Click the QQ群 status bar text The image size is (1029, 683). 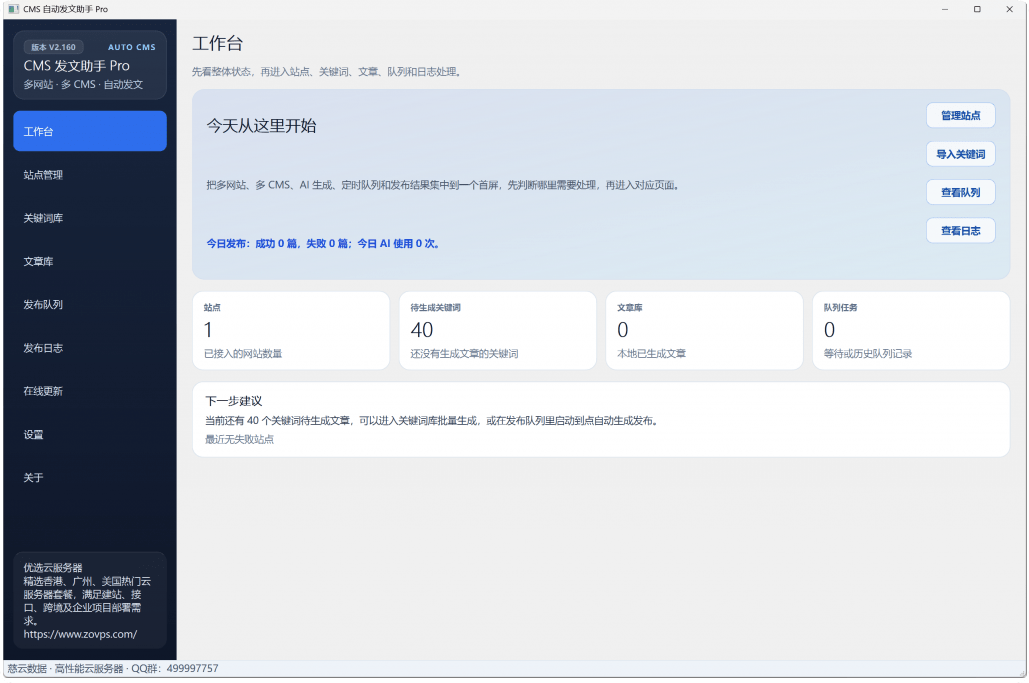pyautogui.click(x=175, y=669)
